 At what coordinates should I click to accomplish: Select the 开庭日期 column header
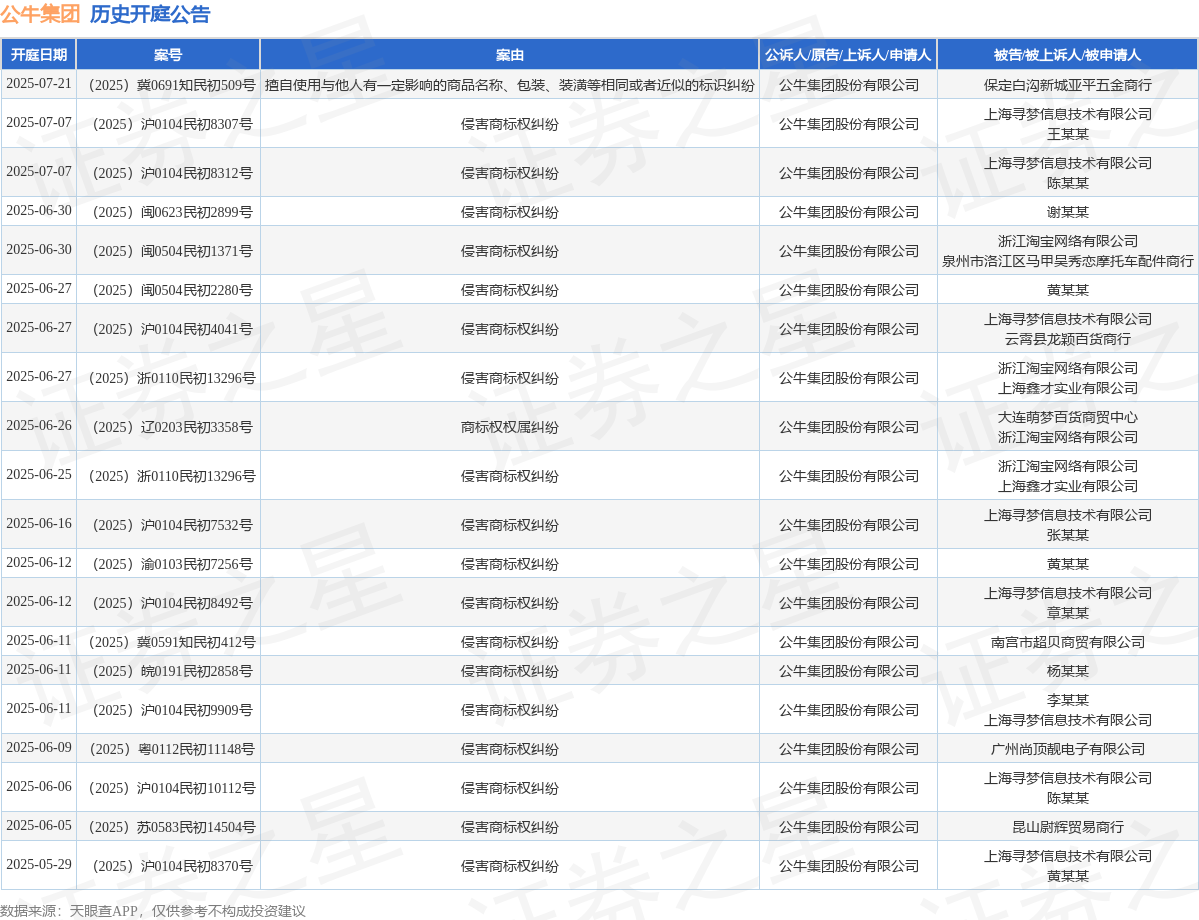coord(38,55)
